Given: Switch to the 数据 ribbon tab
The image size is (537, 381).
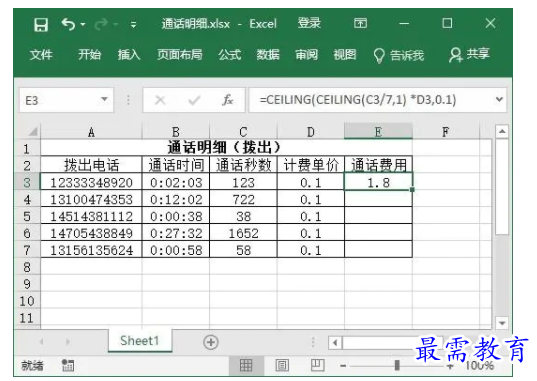Looking at the screenshot, I should (x=268, y=54).
